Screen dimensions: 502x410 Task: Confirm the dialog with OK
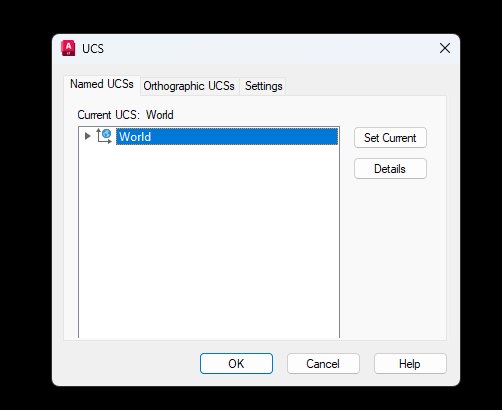pos(236,364)
